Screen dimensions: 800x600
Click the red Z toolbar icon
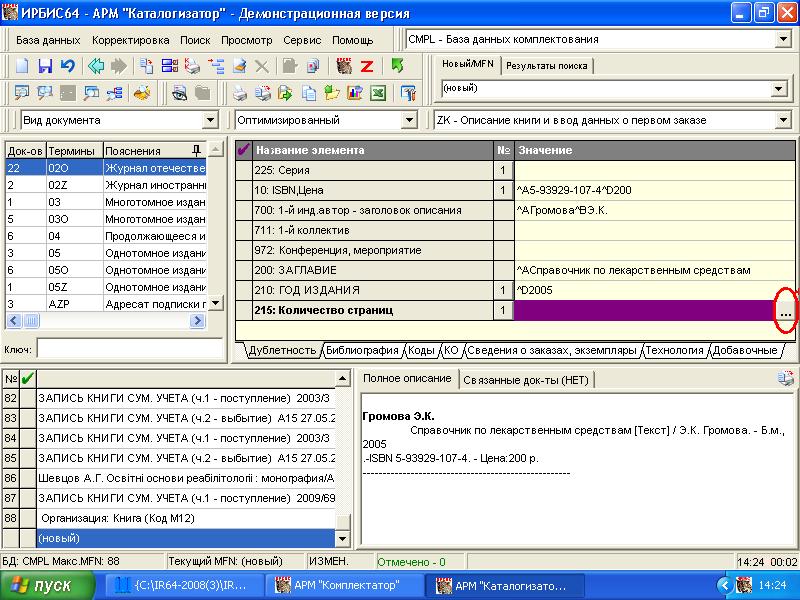point(367,66)
